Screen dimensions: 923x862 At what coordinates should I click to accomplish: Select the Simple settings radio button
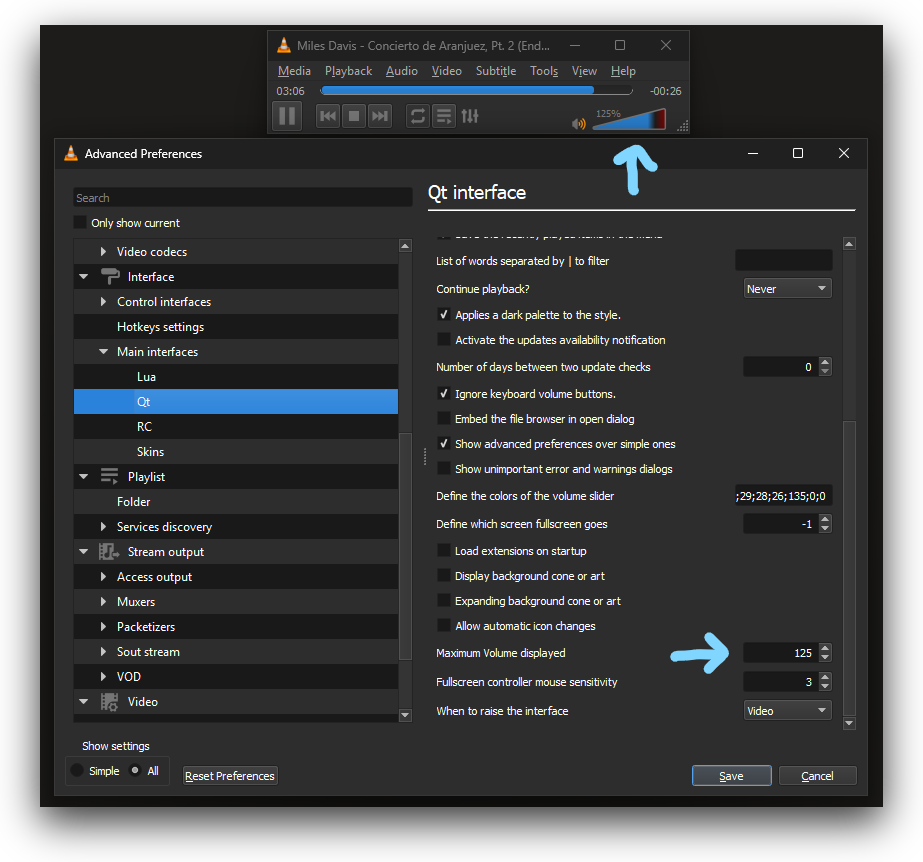77,770
